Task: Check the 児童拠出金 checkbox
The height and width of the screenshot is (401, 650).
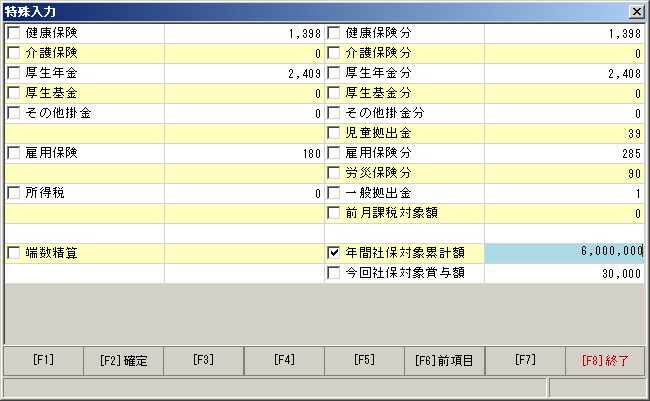Action: point(334,133)
